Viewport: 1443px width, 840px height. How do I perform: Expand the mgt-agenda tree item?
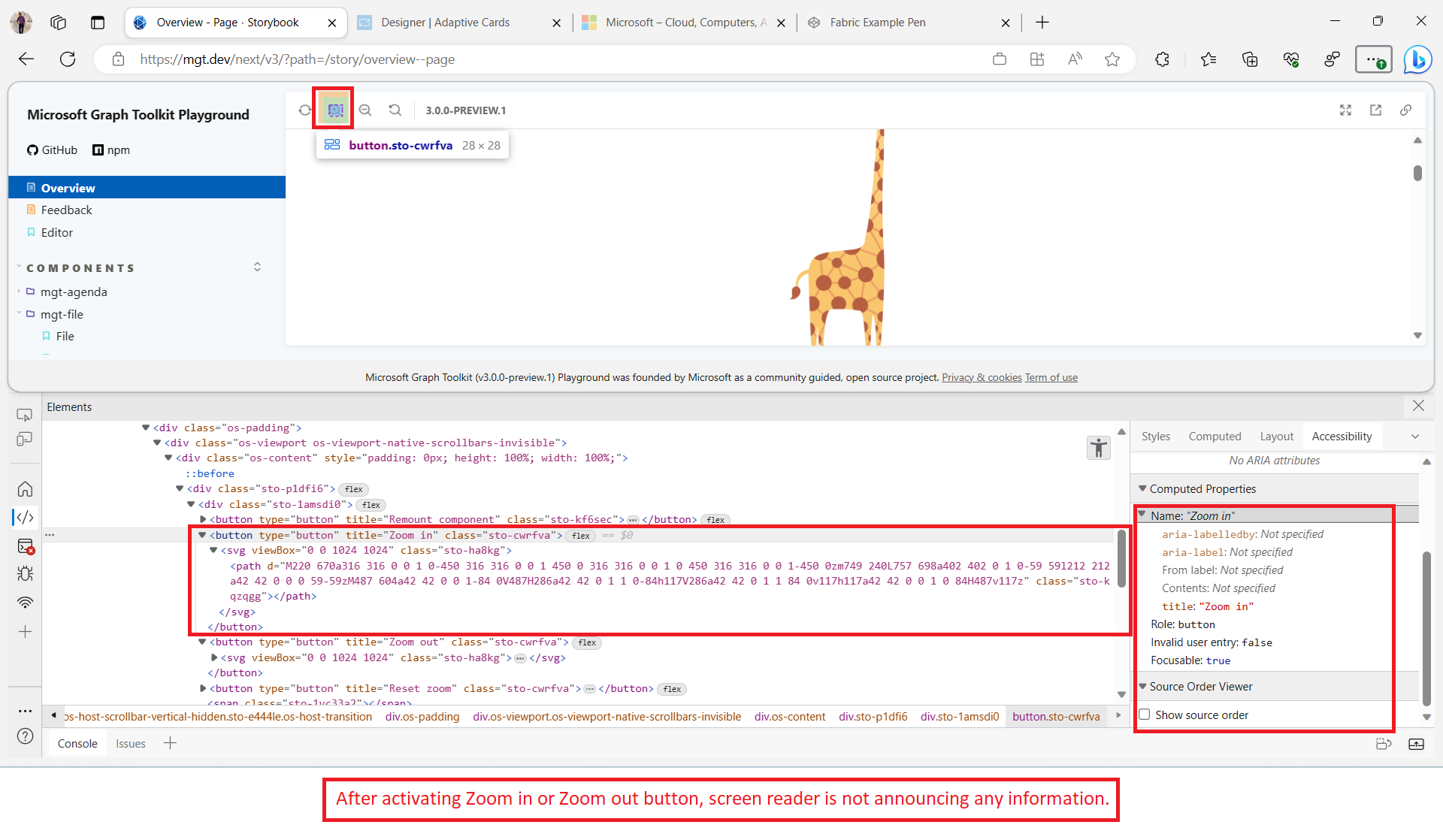20,292
